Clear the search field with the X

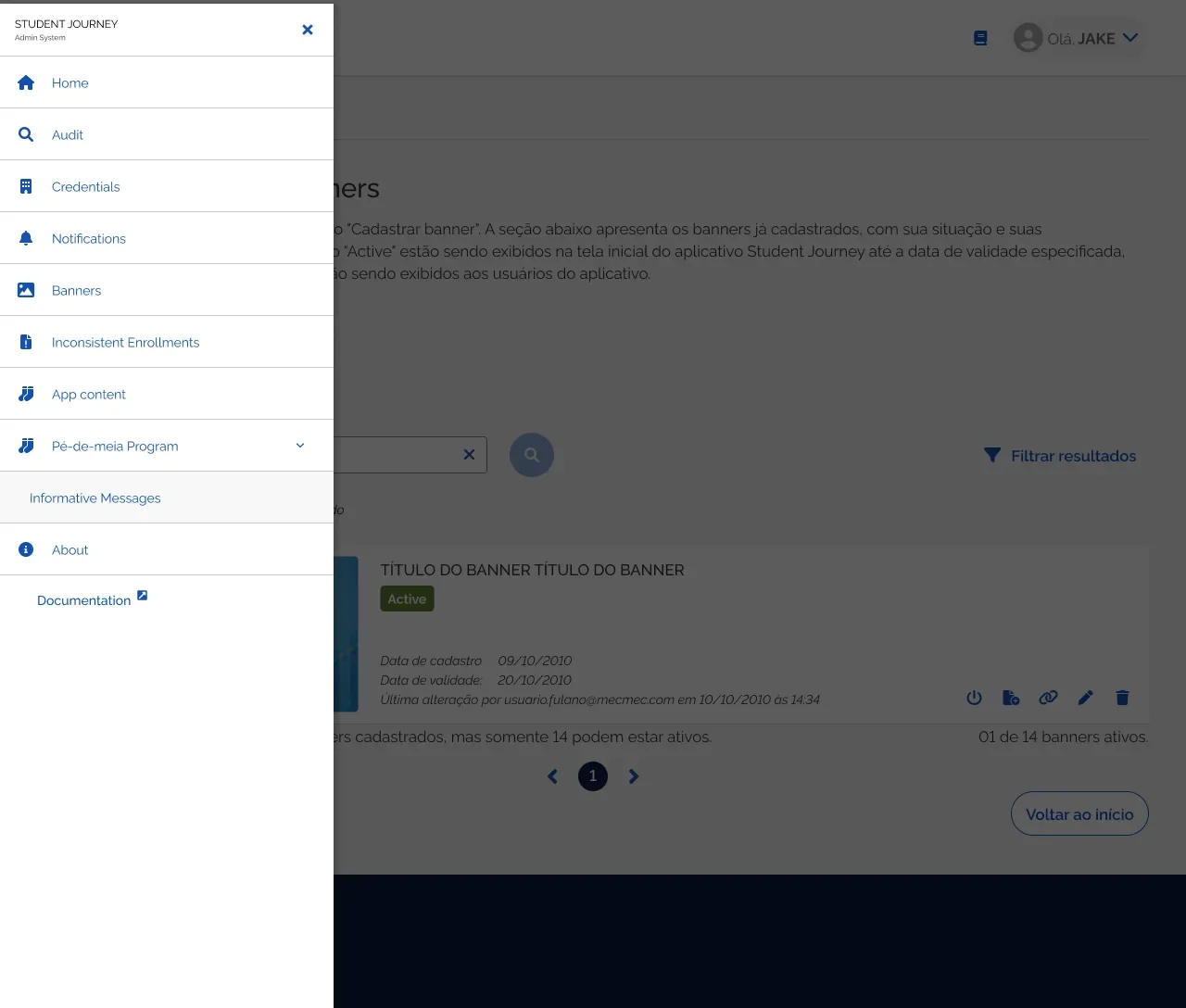coord(469,455)
